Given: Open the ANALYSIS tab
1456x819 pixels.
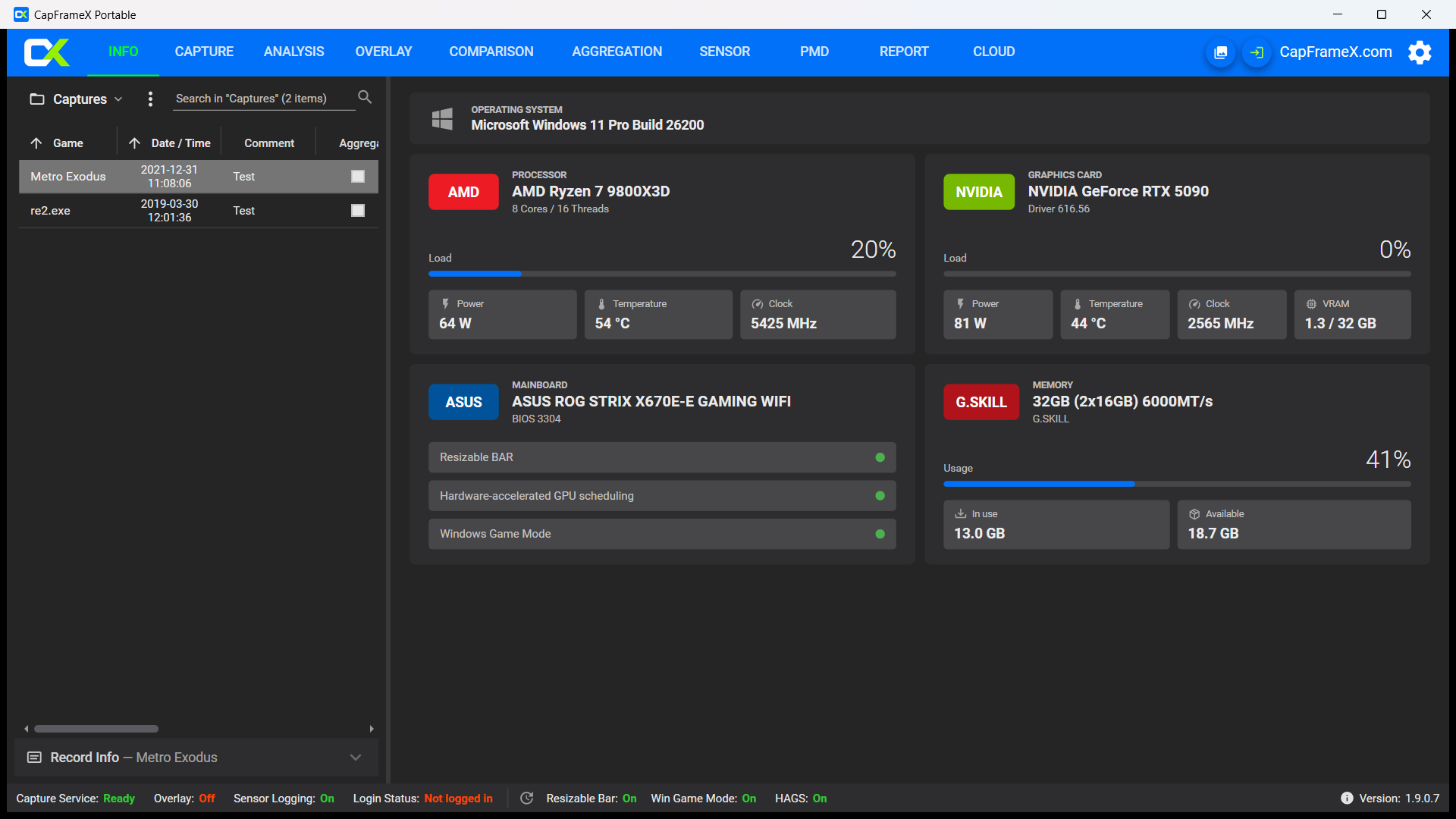Looking at the screenshot, I should pos(294,52).
